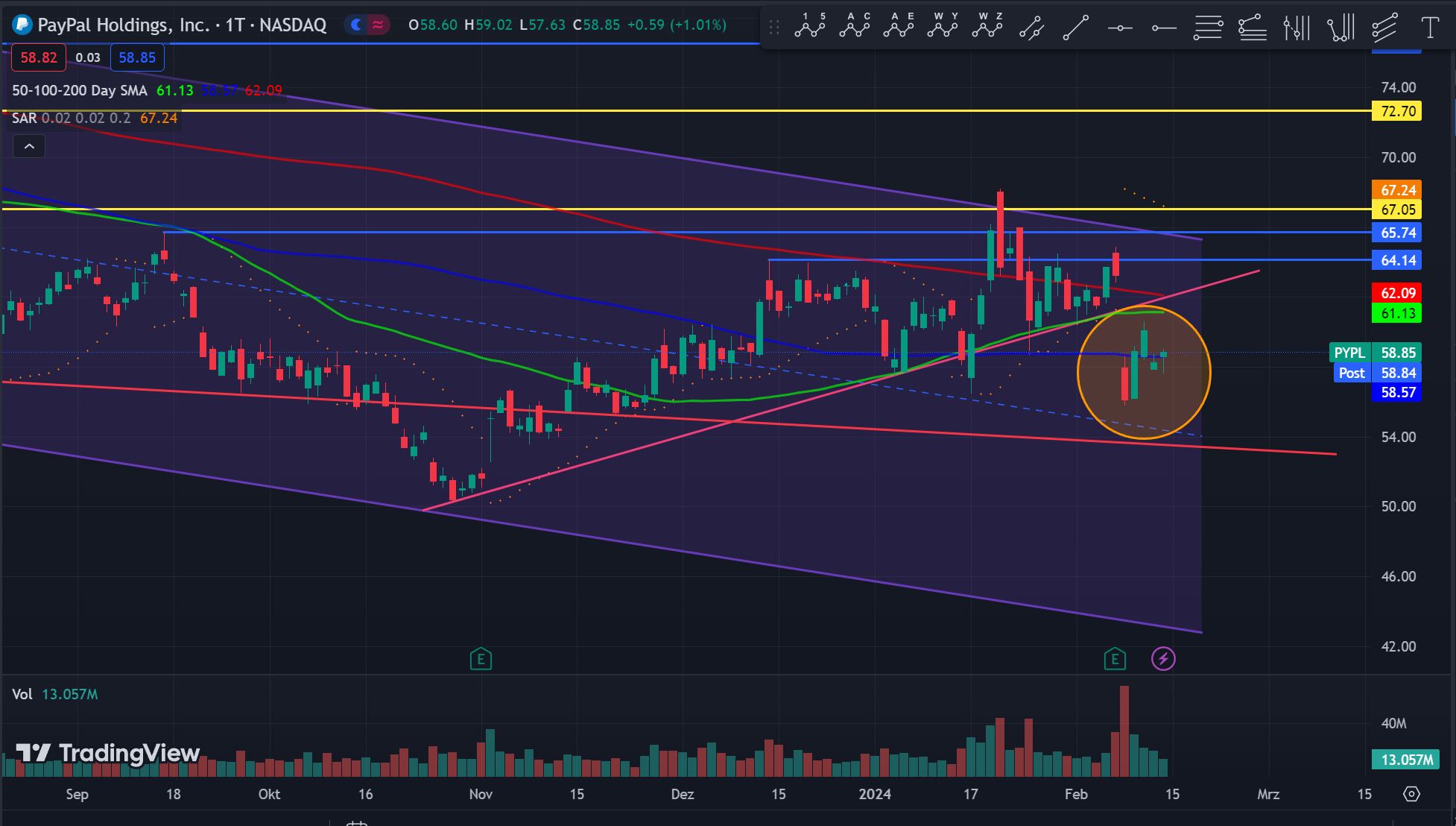The width and height of the screenshot is (1456, 826).
Task: Activate the Fib retracement tool
Action: tap(1208, 28)
